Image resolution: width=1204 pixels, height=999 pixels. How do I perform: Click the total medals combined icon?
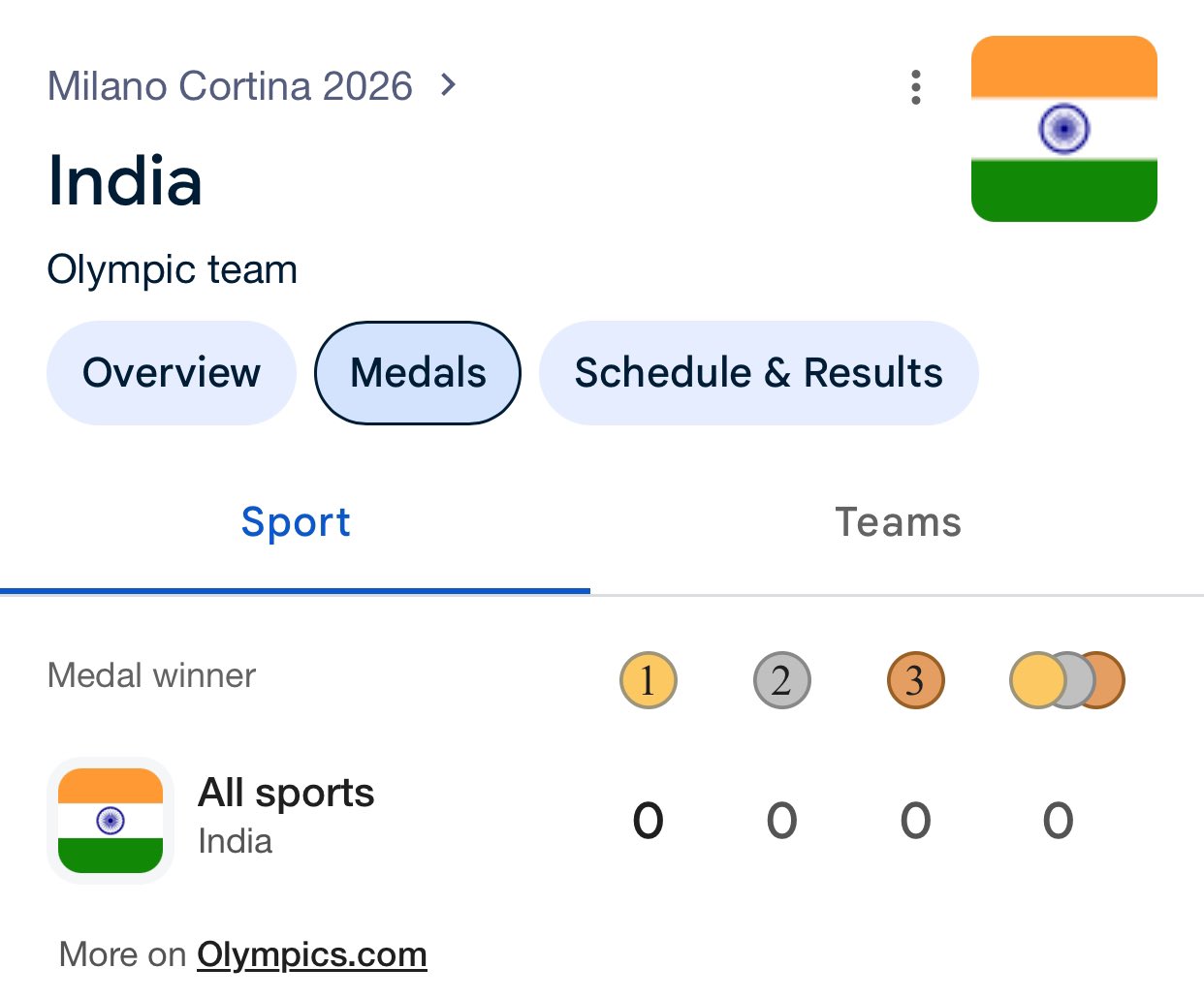point(1066,680)
